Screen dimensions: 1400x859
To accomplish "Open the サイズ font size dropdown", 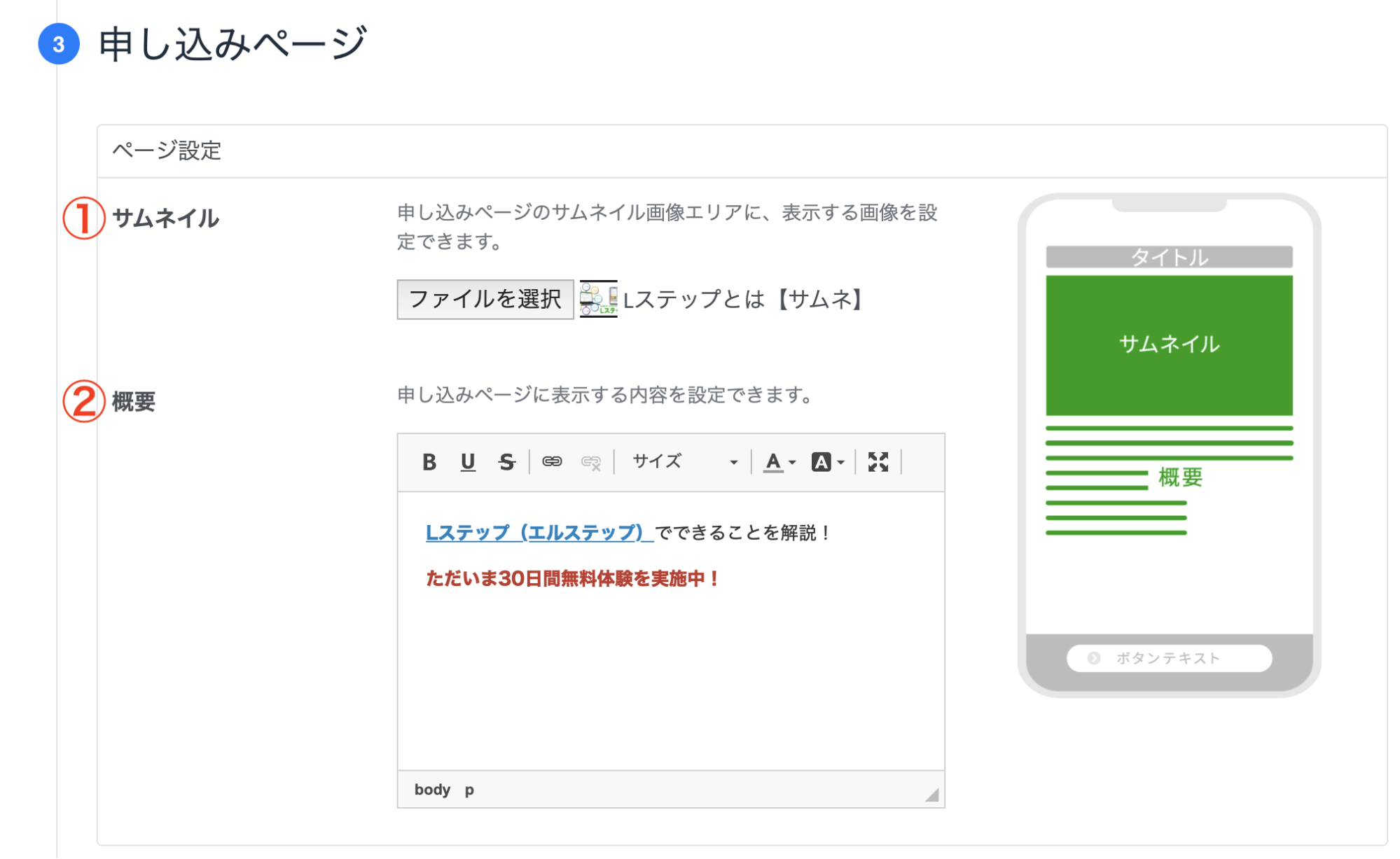I will (683, 461).
